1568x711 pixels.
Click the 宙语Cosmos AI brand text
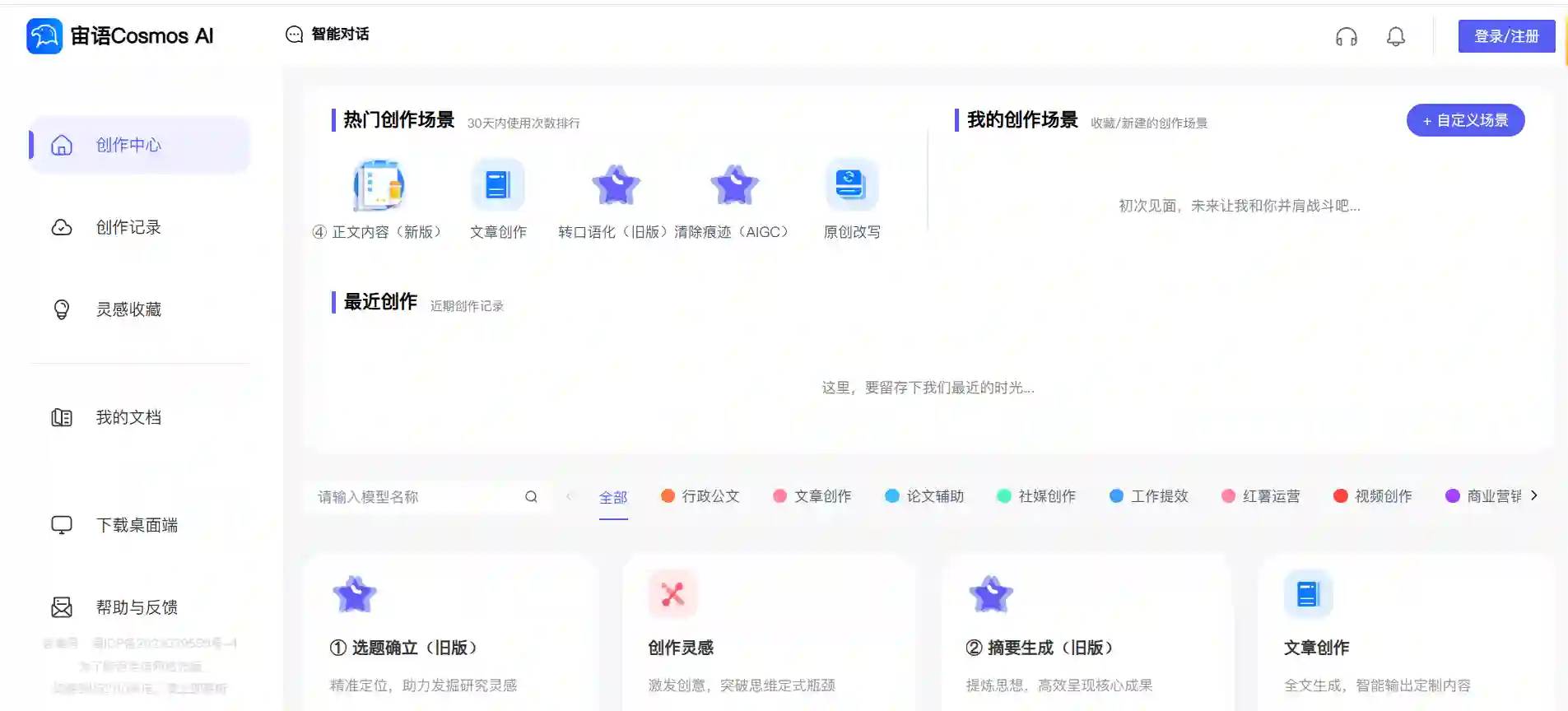[142, 36]
